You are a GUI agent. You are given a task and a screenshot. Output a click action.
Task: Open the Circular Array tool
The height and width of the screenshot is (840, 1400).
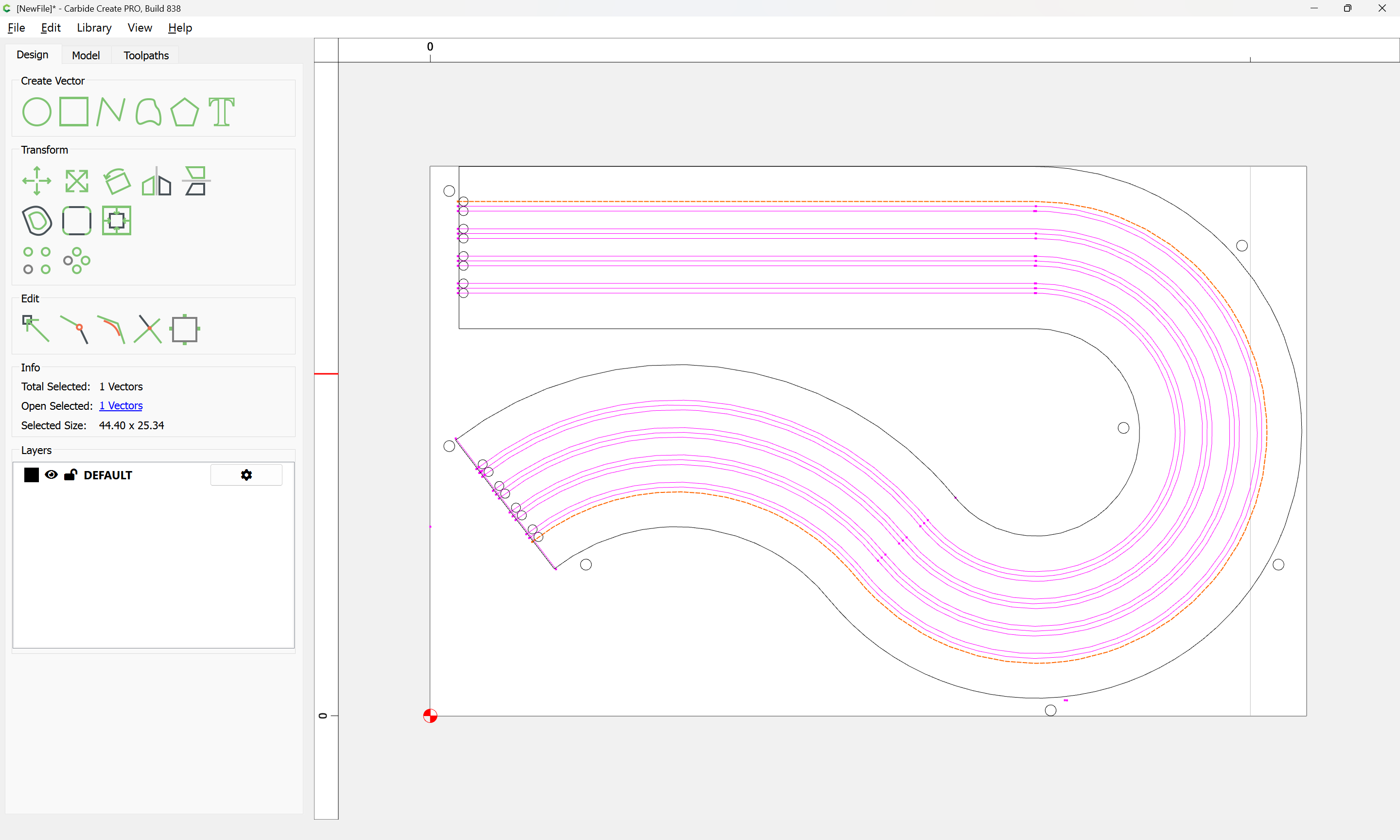(76, 261)
